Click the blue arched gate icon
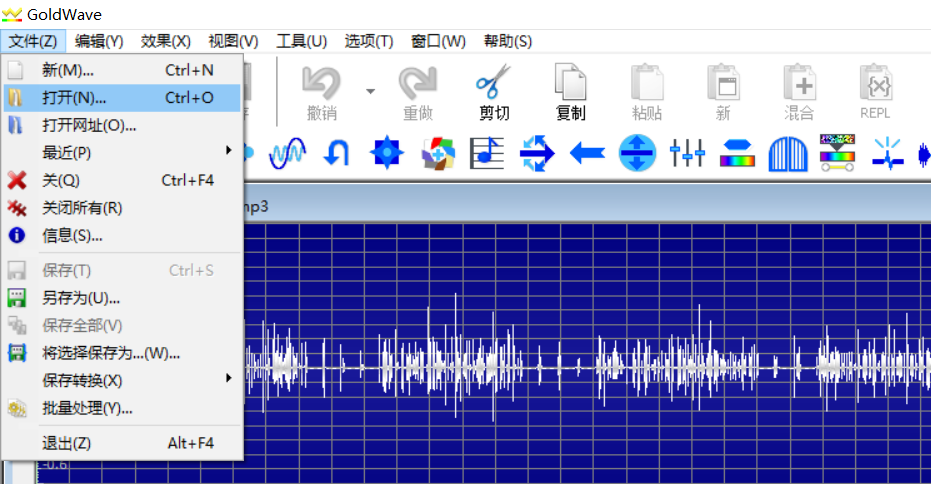The image size is (931, 484). [787, 154]
